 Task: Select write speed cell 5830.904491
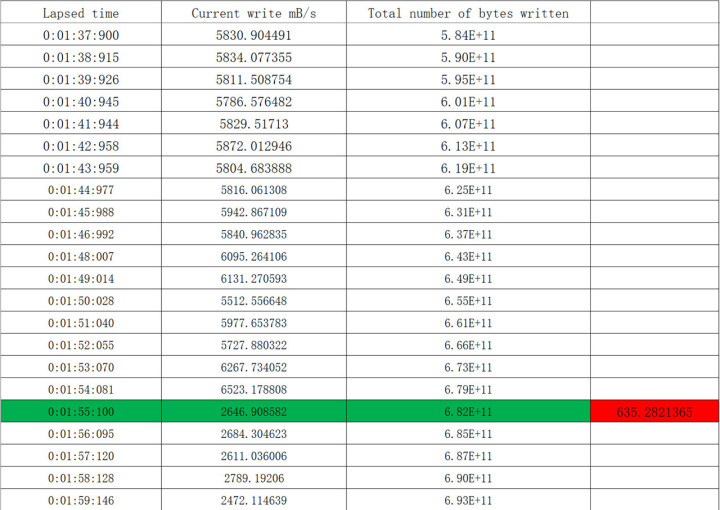click(x=254, y=34)
